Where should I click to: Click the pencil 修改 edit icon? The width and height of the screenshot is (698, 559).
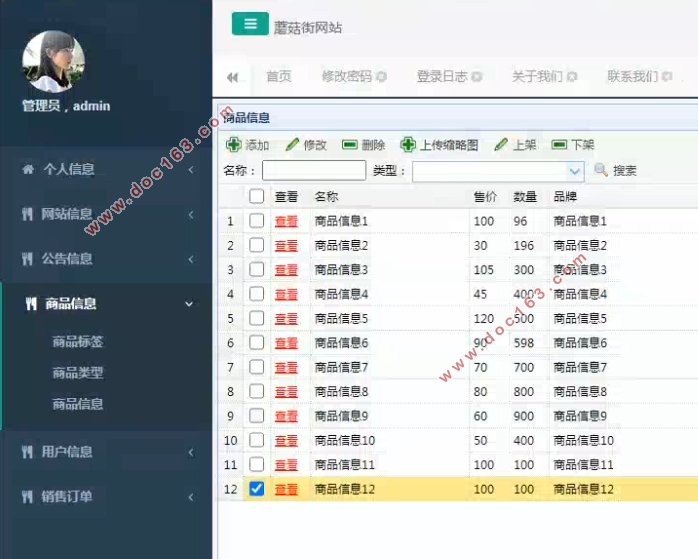tap(292, 144)
